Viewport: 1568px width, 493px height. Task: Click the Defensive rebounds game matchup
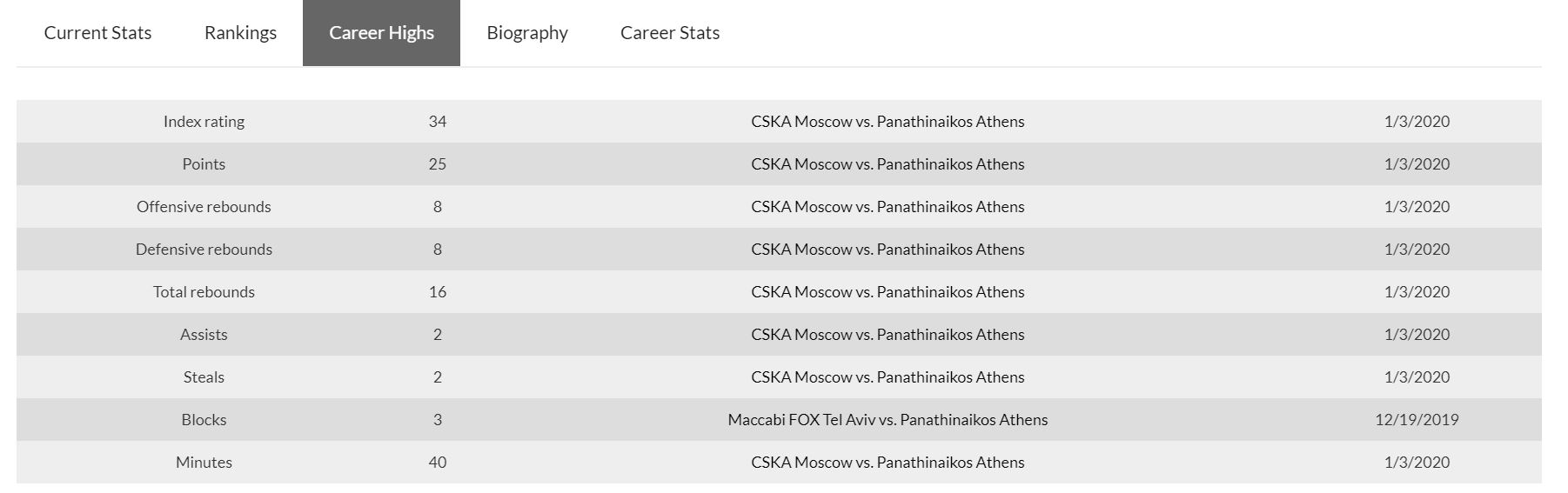(888, 250)
